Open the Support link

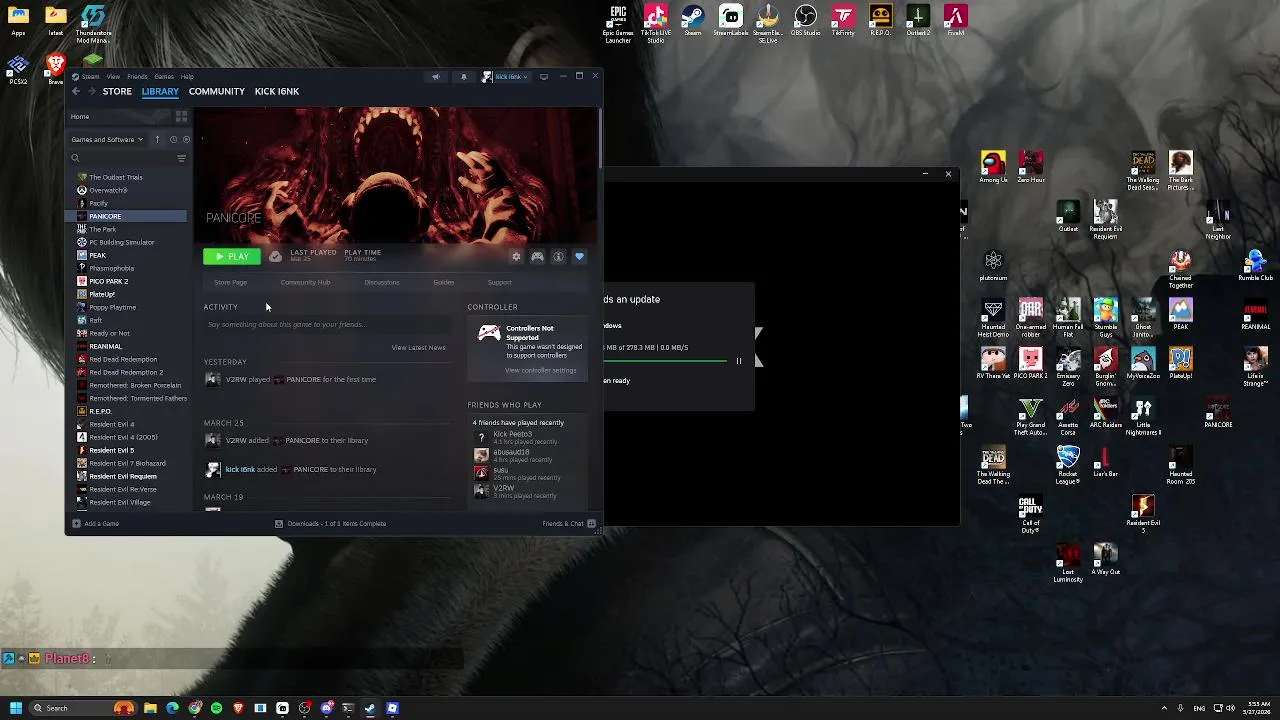click(x=499, y=282)
